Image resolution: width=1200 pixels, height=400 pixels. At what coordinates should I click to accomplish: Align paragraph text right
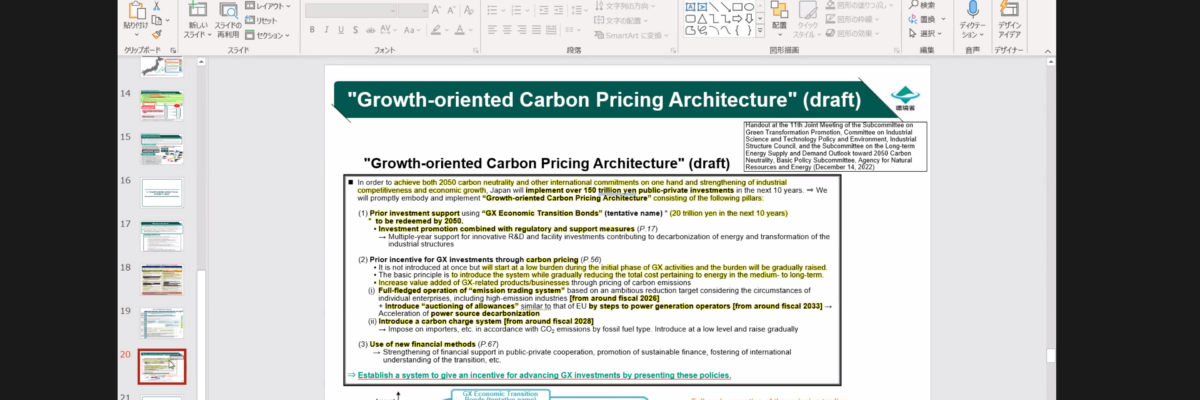click(x=521, y=30)
